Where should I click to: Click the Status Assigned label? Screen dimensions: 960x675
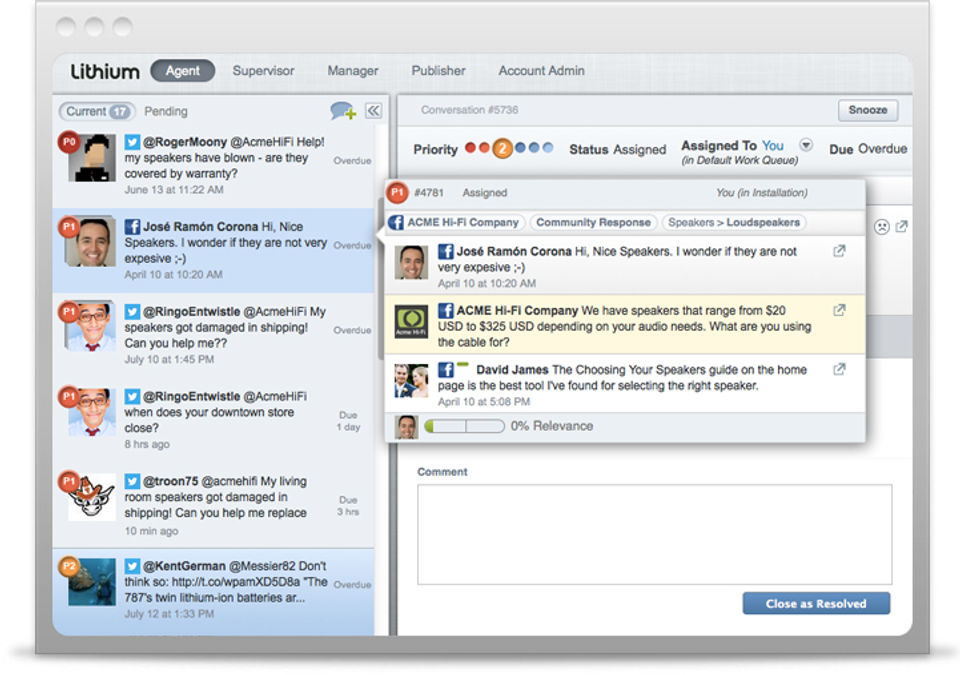(617, 149)
